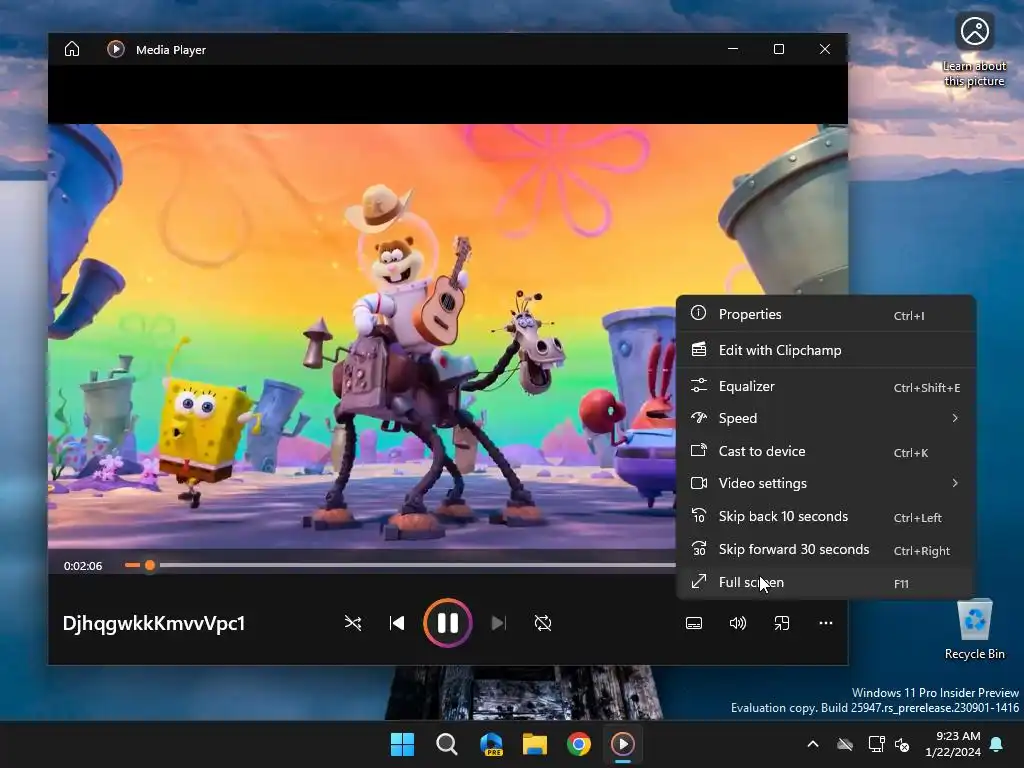Toggle repeat mode

[x=543, y=623]
